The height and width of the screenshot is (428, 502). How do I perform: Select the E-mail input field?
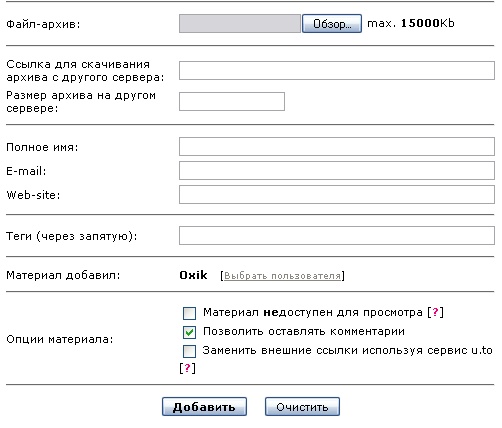tap(337, 170)
